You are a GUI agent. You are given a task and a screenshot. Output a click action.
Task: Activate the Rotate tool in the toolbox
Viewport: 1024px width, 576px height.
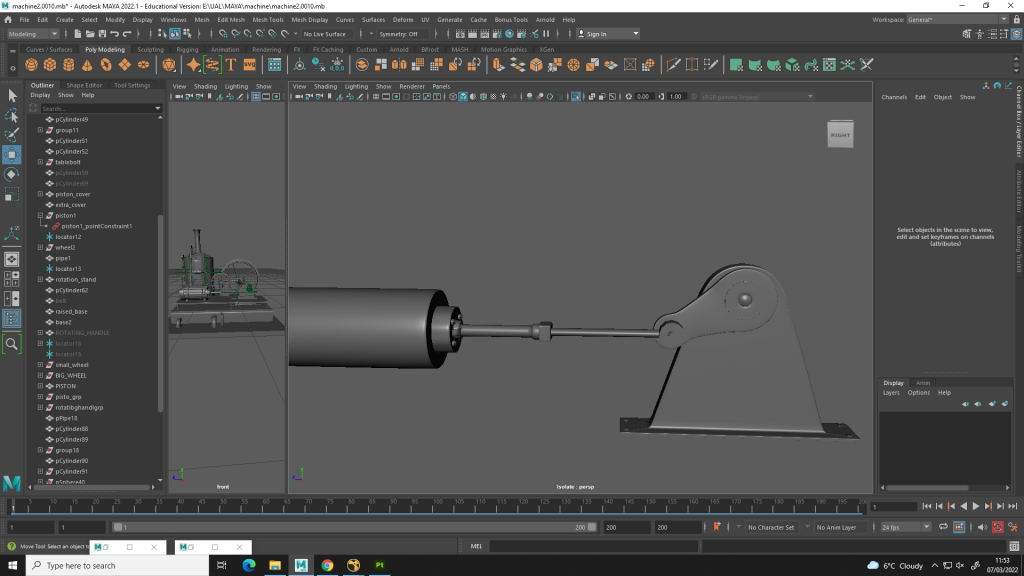click(12, 174)
